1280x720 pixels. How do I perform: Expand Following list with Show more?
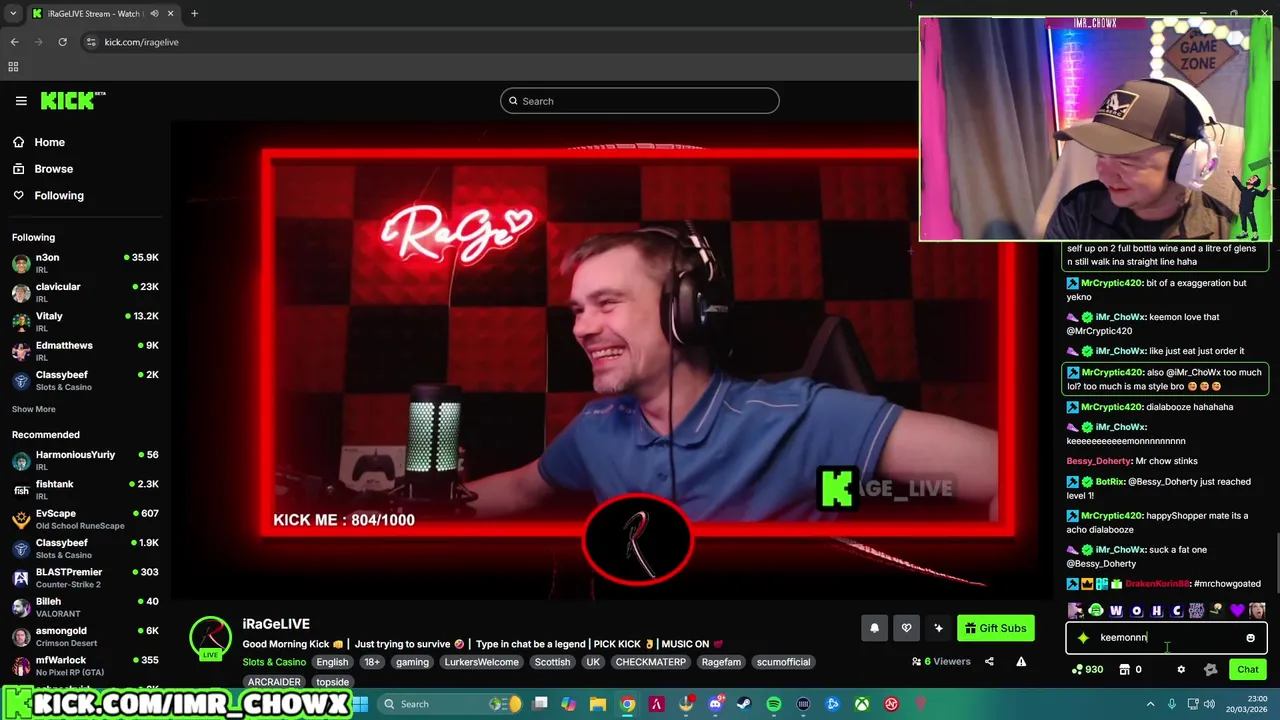pyautogui.click(x=33, y=409)
